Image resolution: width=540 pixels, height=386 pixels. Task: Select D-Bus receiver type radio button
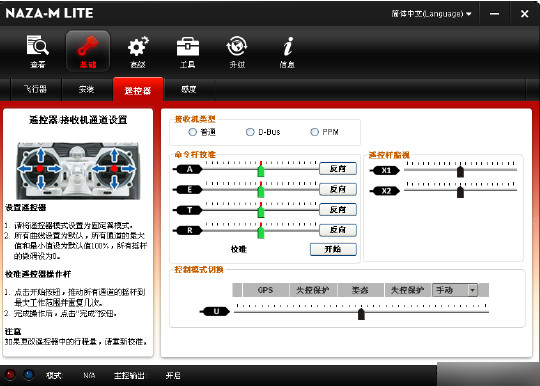[250, 132]
